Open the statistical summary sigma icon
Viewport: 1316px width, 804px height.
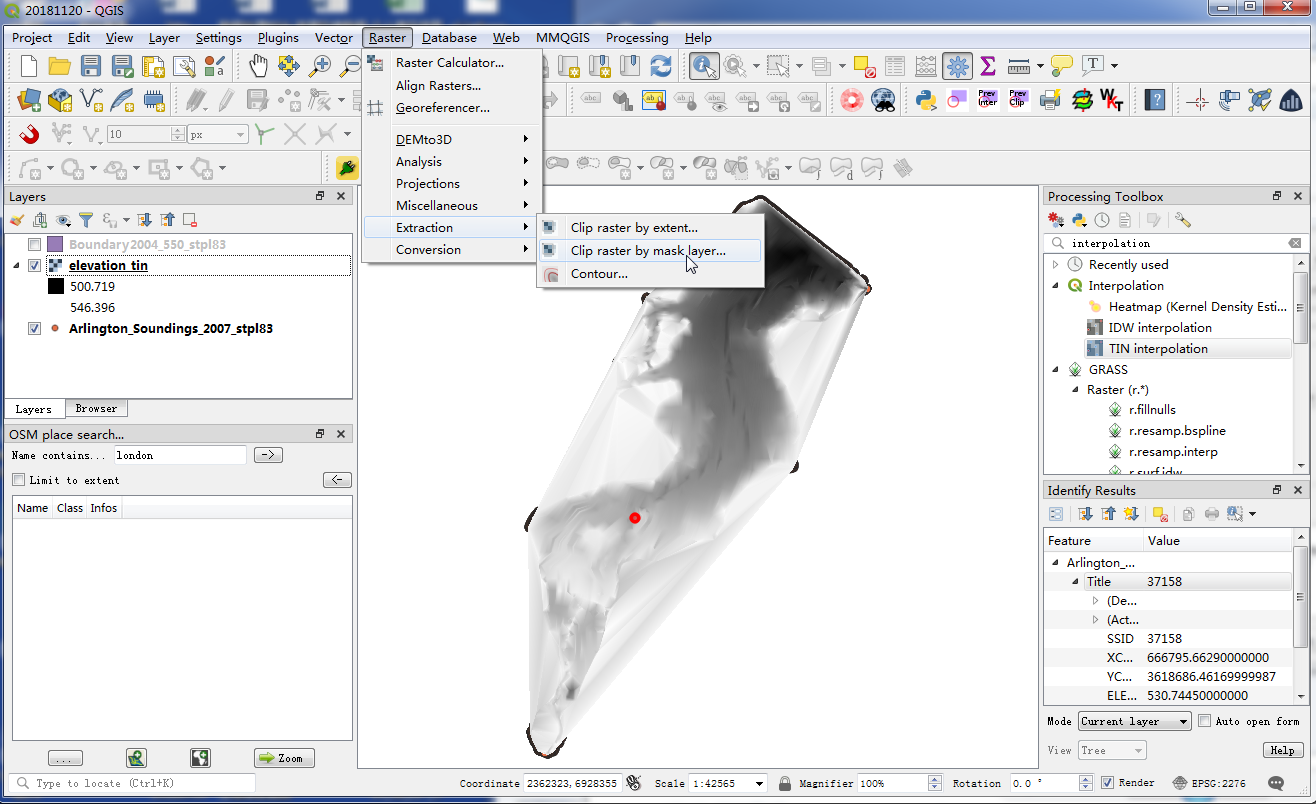tap(988, 66)
